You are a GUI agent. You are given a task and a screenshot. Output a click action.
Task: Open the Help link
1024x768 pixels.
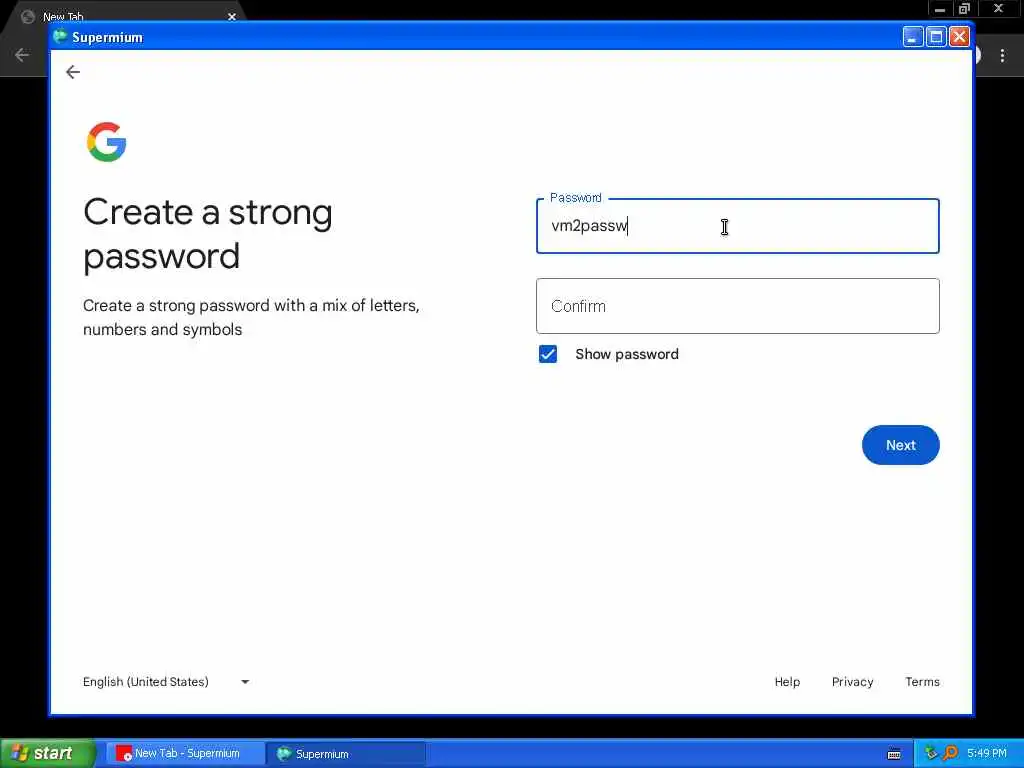click(787, 682)
